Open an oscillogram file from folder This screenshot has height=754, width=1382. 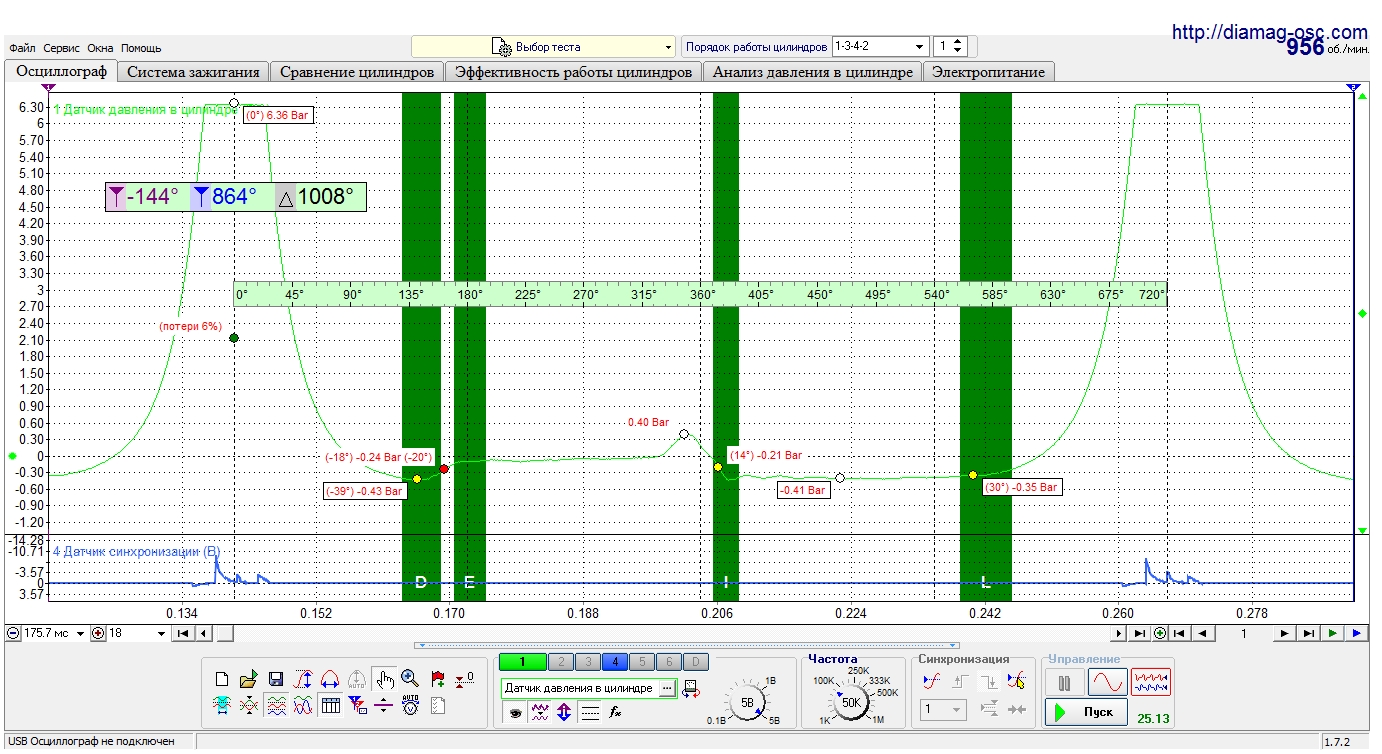249,681
